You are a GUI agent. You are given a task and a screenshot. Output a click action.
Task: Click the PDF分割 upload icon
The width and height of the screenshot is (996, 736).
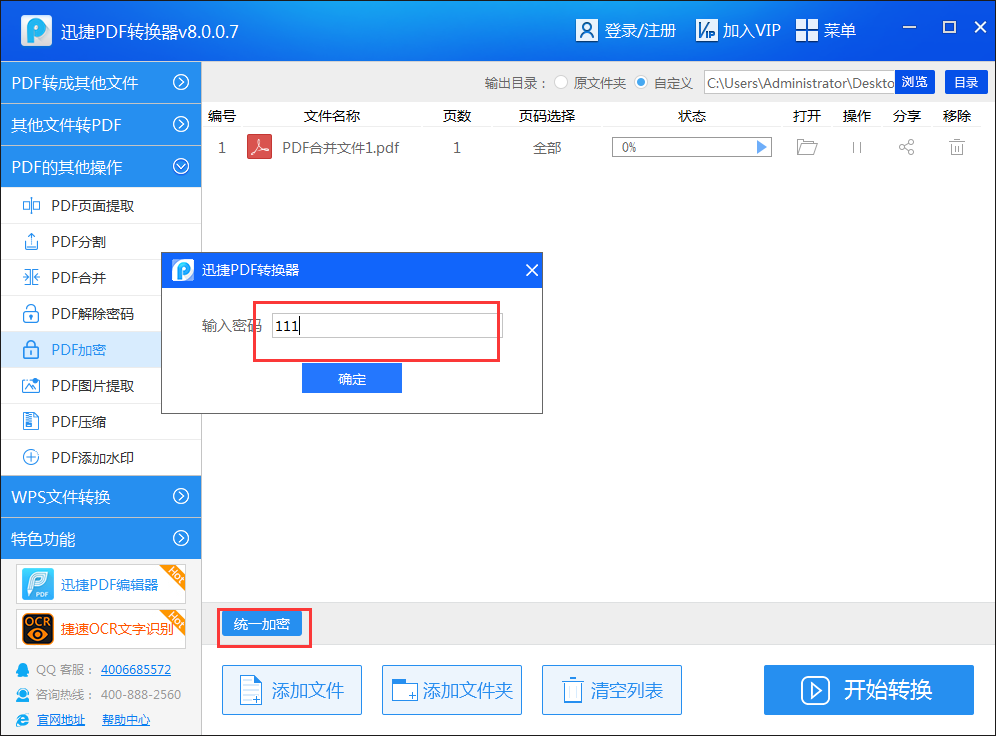31,241
